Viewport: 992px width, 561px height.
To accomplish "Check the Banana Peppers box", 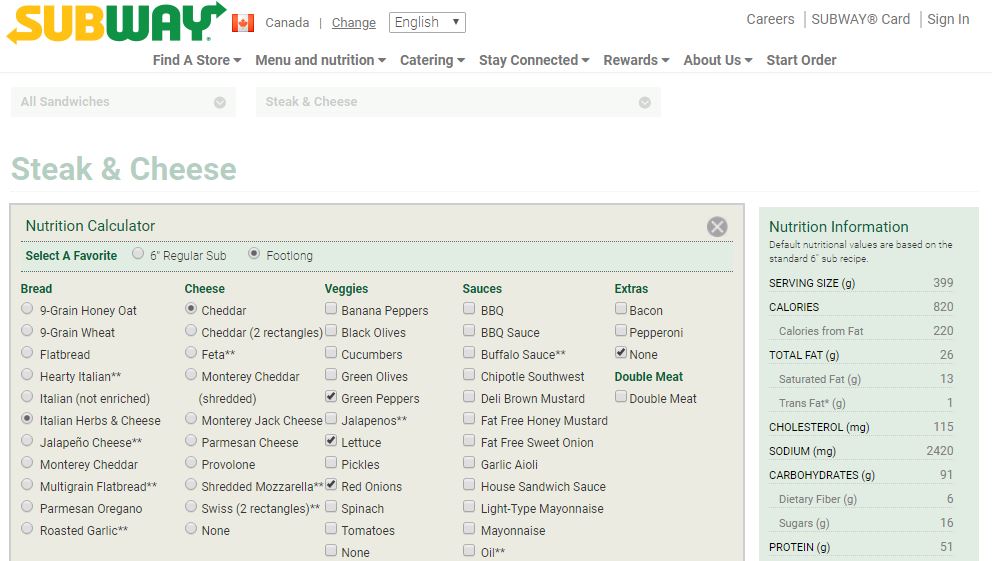I will (331, 310).
